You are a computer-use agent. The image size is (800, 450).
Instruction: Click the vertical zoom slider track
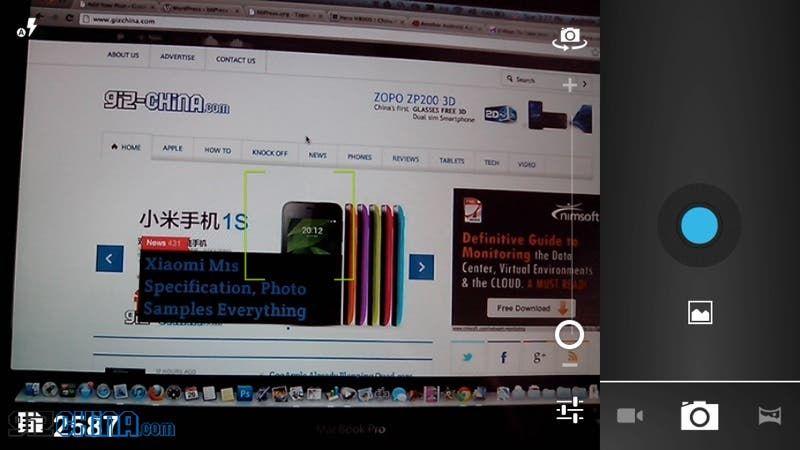[x=570, y=207]
